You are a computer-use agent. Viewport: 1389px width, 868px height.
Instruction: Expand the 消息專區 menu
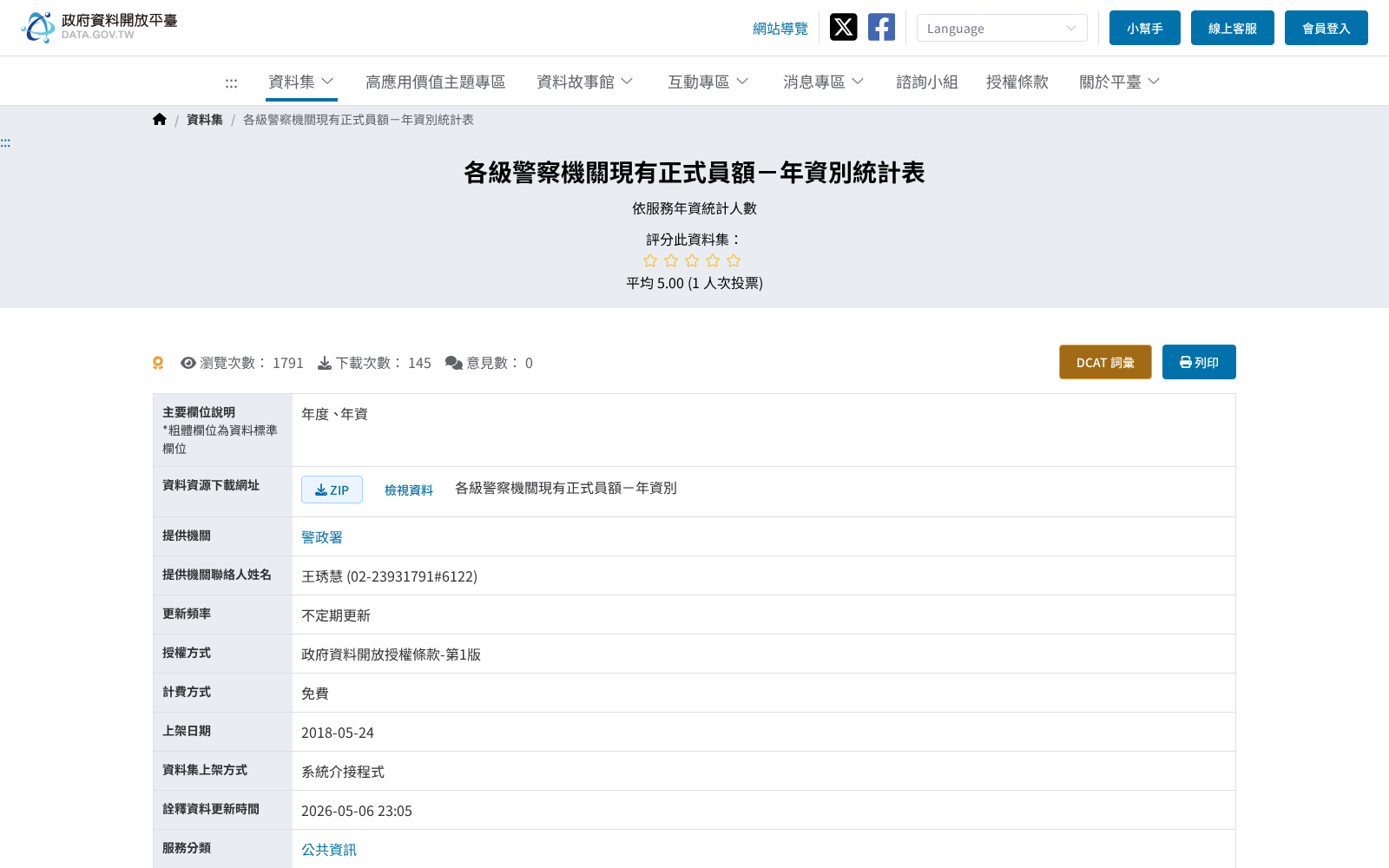[x=824, y=82]
